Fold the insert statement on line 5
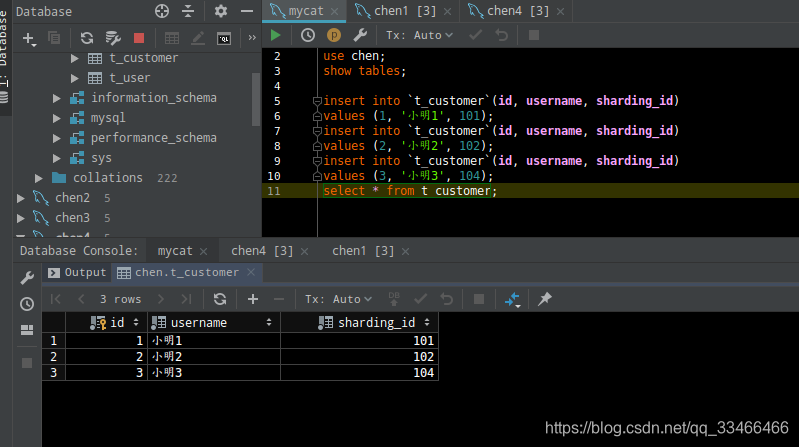Viewport: 799px width, 447px height. pyautogui.click(x=317, y=101)
